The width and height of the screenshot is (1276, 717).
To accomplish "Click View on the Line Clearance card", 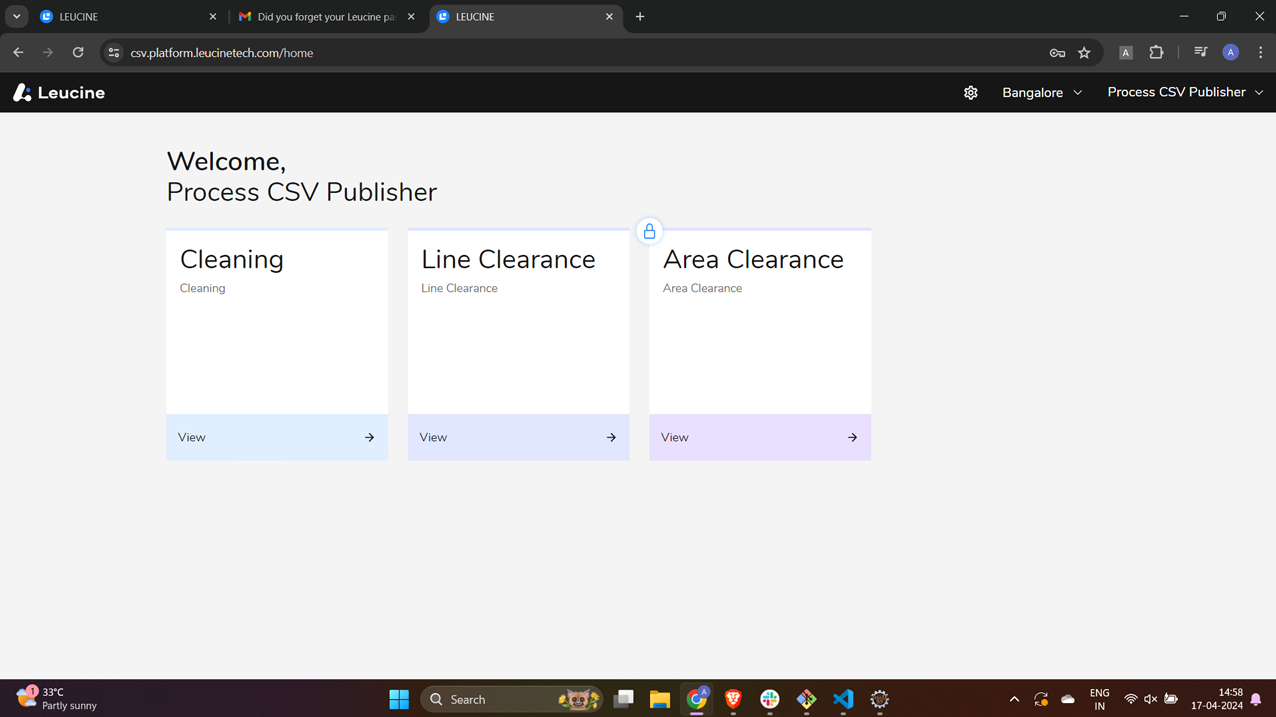I will (x=518, y=437).
